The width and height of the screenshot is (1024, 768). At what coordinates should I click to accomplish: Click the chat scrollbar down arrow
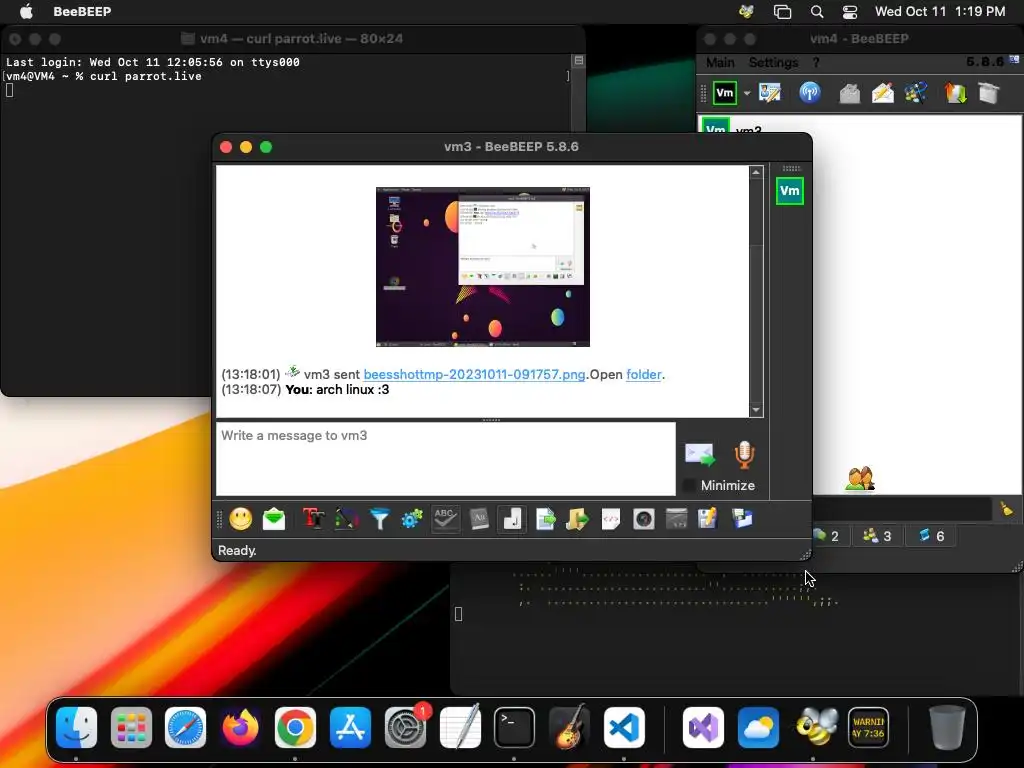tap(756, 410)
